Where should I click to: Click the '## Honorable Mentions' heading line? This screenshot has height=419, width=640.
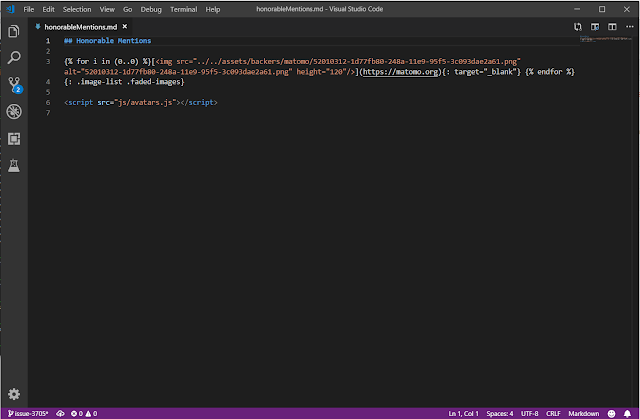coord(108,41)
